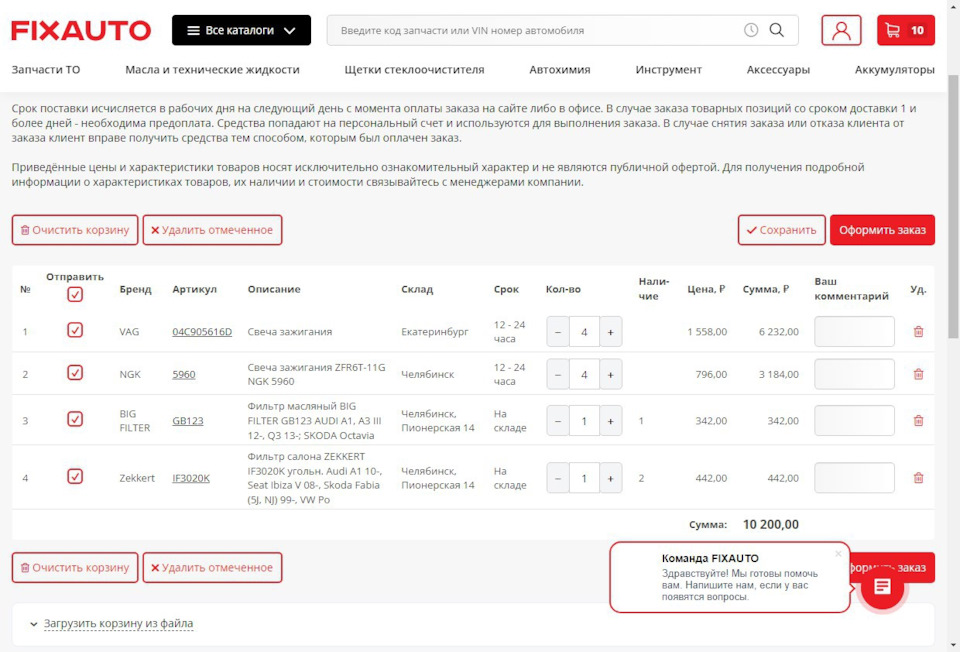Increase quantity for VAG 04C905616D

(x=610, y=332)
